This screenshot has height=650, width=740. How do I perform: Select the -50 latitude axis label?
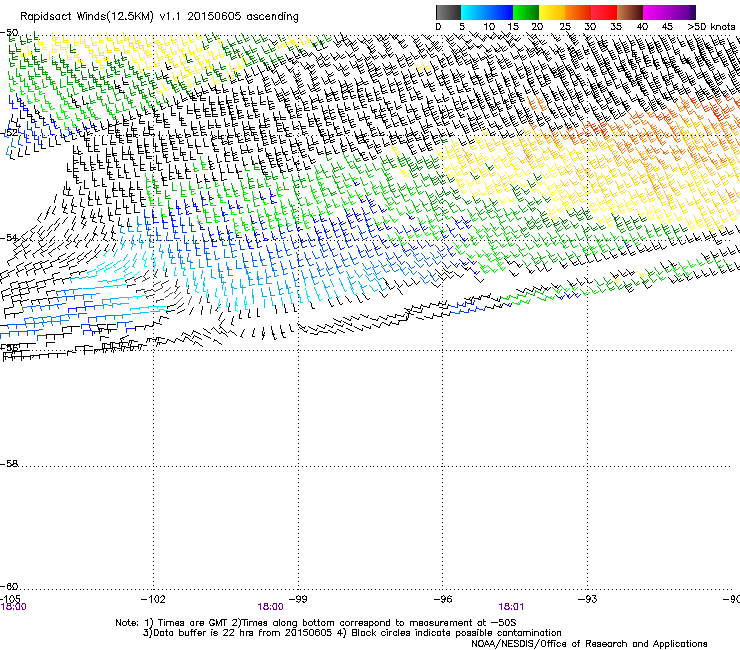[9, 33]
